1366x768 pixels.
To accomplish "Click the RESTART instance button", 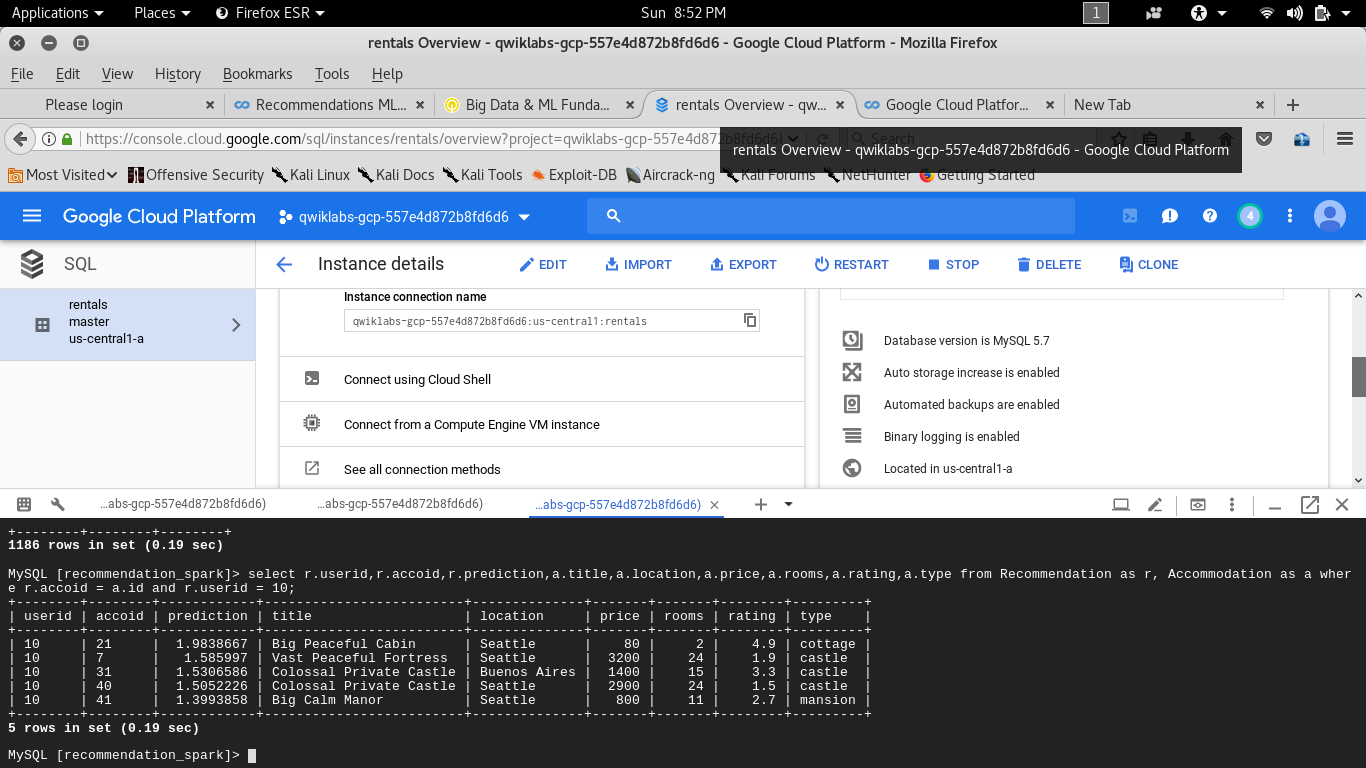I will coord(851,265).
